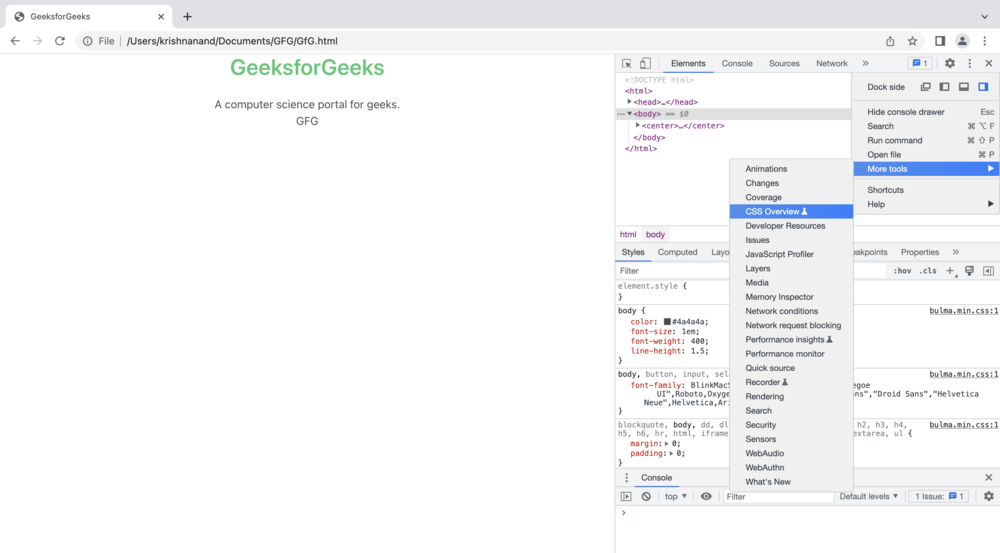Image resolution: width=1000 pixels, height=553 pixels.
Task: Choose Rendering in More tools menu
Action: tap(791, 397)
